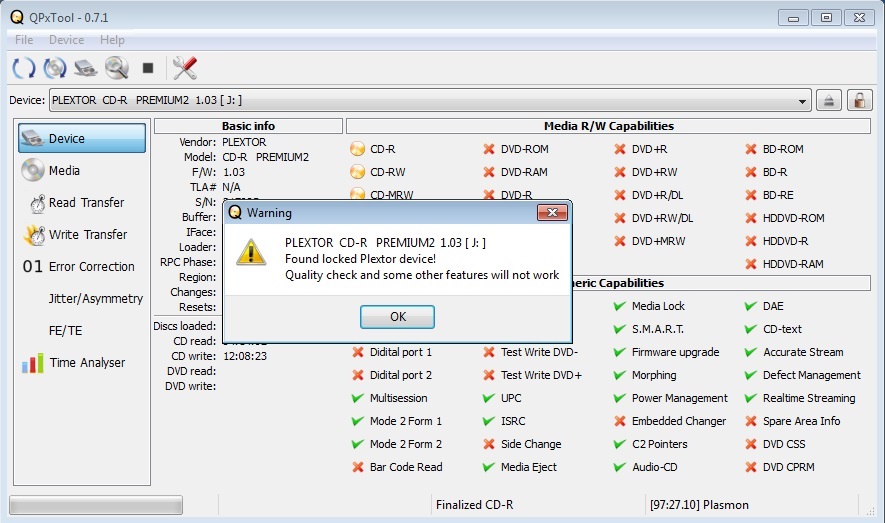Click the black stop square toolbar button
The height and width of the screenshot is (523, 885).
[148, 68]
